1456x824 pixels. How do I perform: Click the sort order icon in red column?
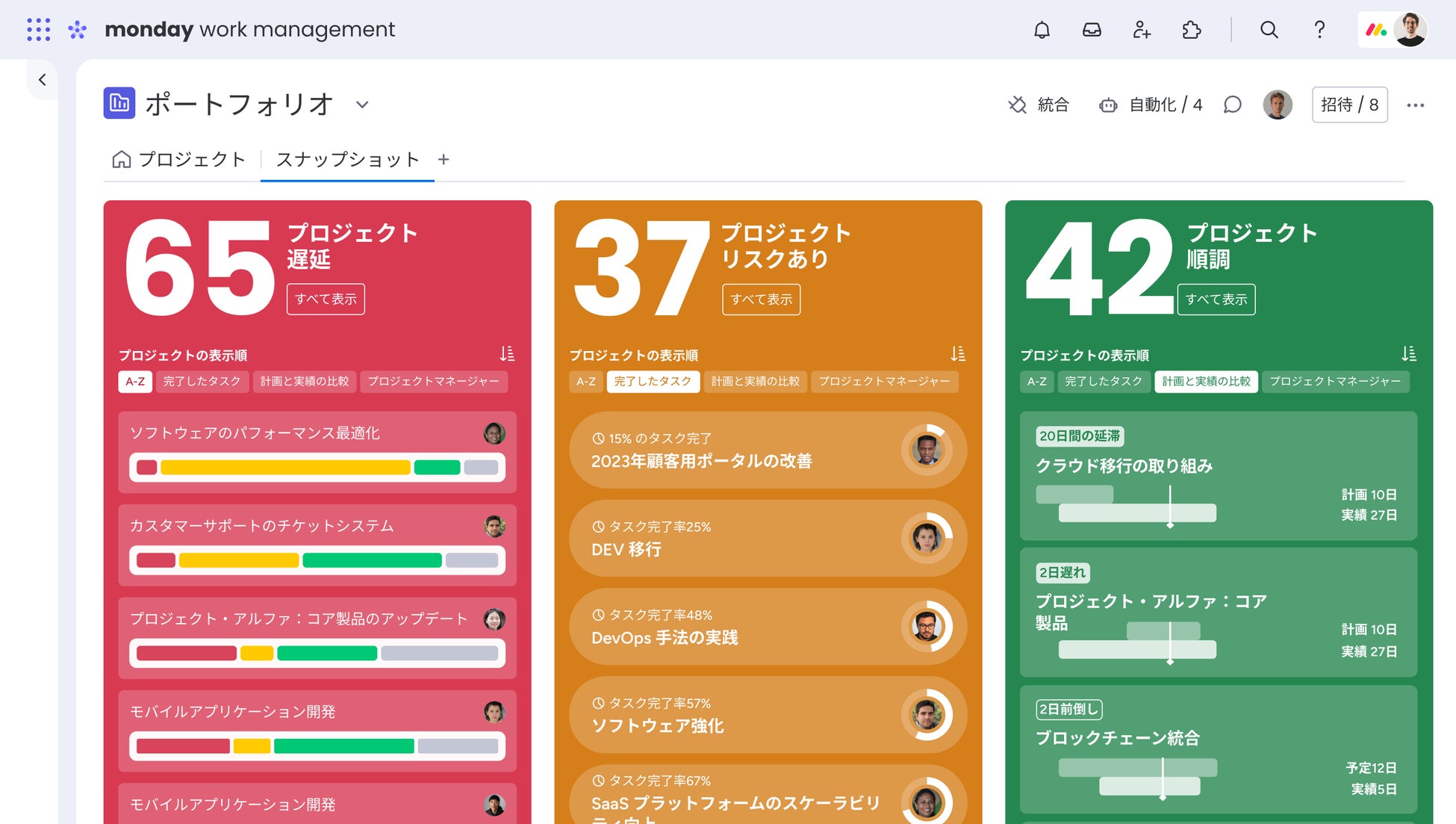tap(507, 353)
